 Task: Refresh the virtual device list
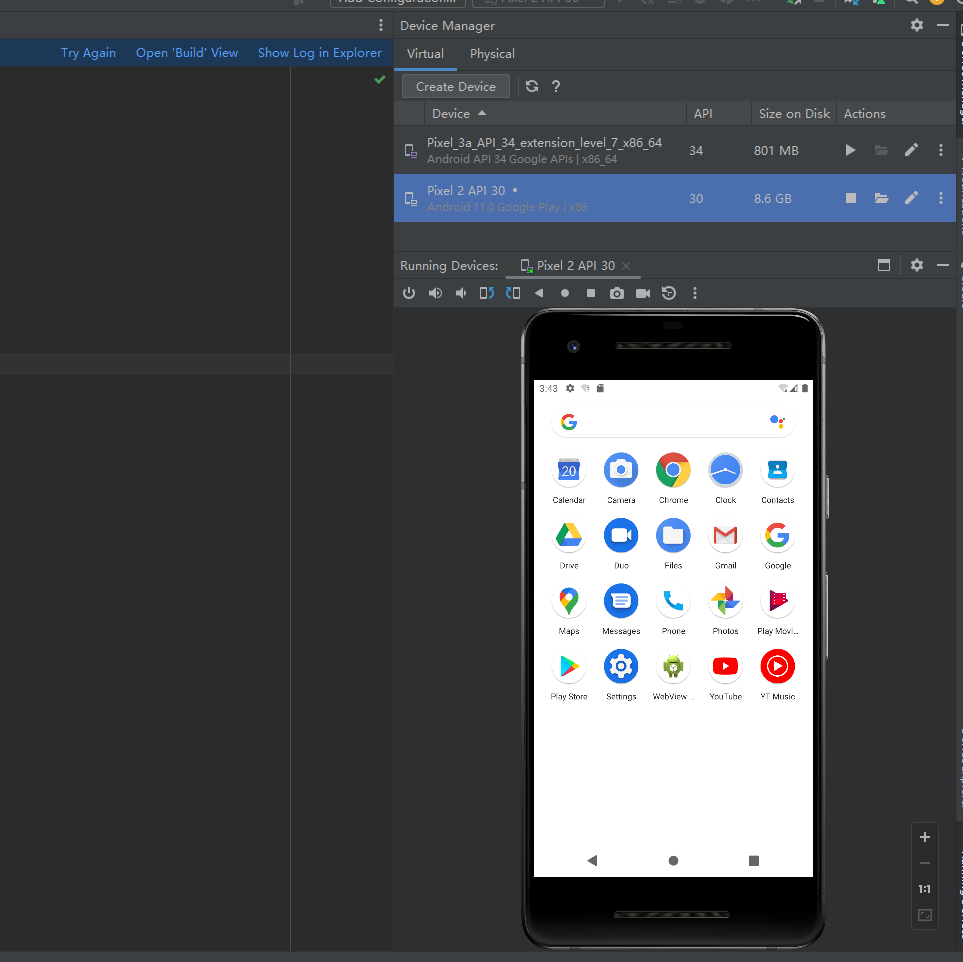pos(531,86)
